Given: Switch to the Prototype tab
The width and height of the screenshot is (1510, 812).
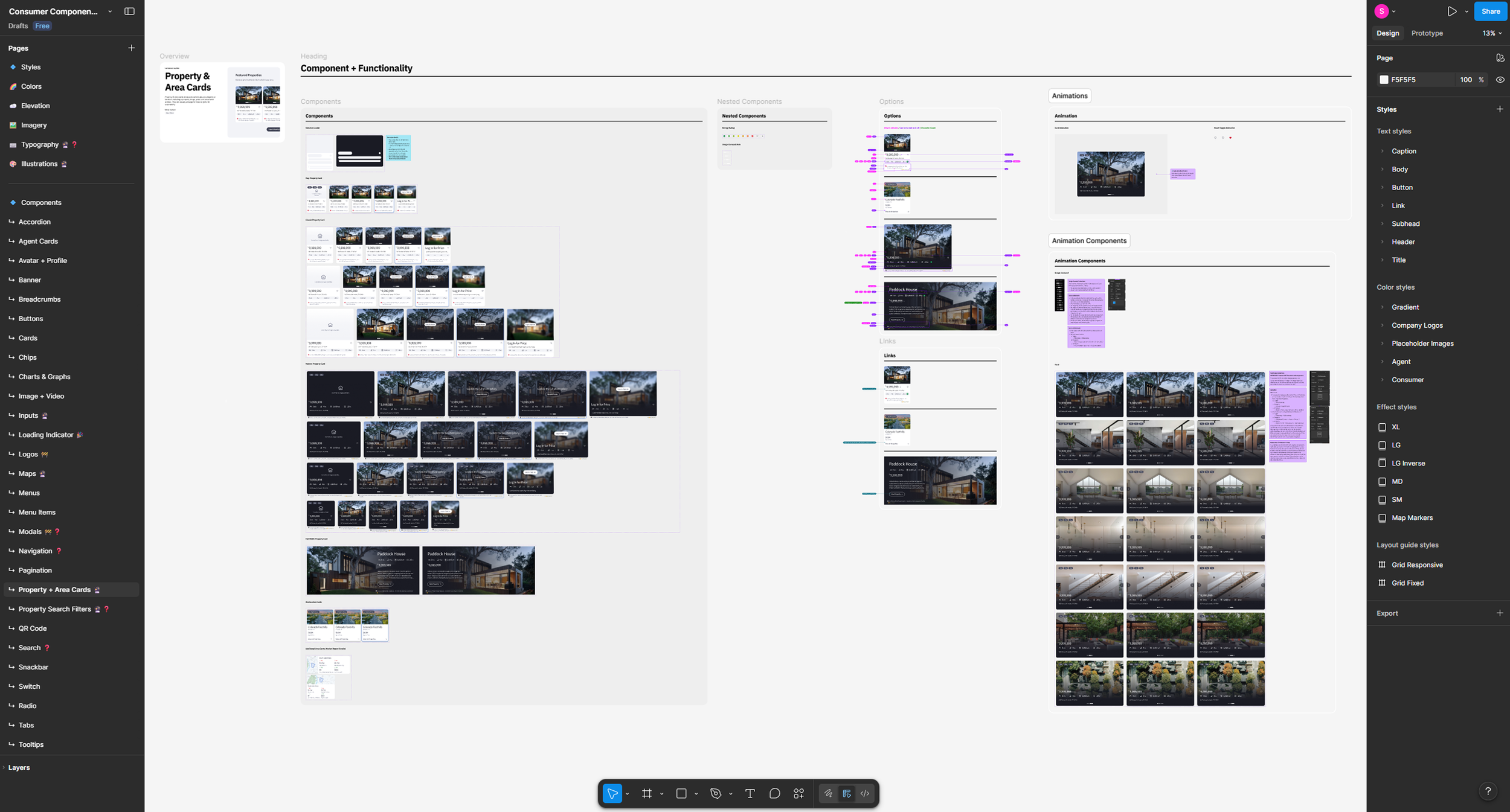Looking at the screenshot, I should [x=1427, y=33].
